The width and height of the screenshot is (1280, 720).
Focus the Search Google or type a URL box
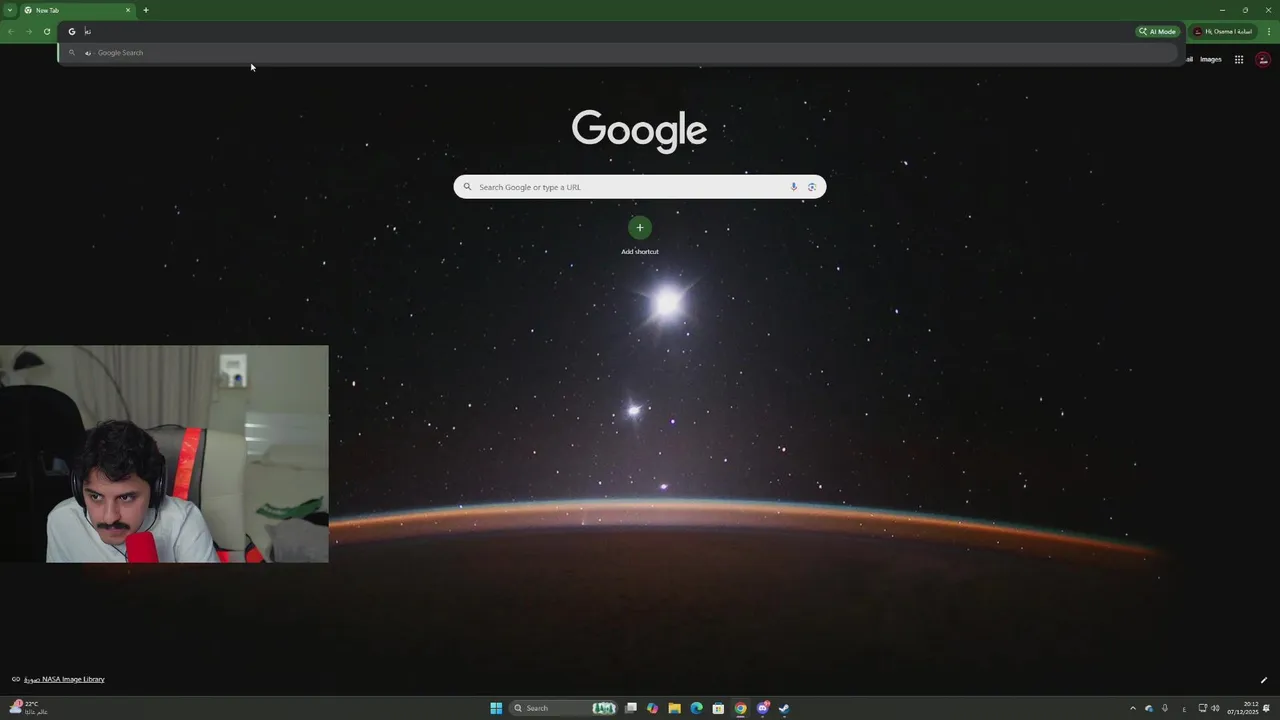[x=640, y=187]
